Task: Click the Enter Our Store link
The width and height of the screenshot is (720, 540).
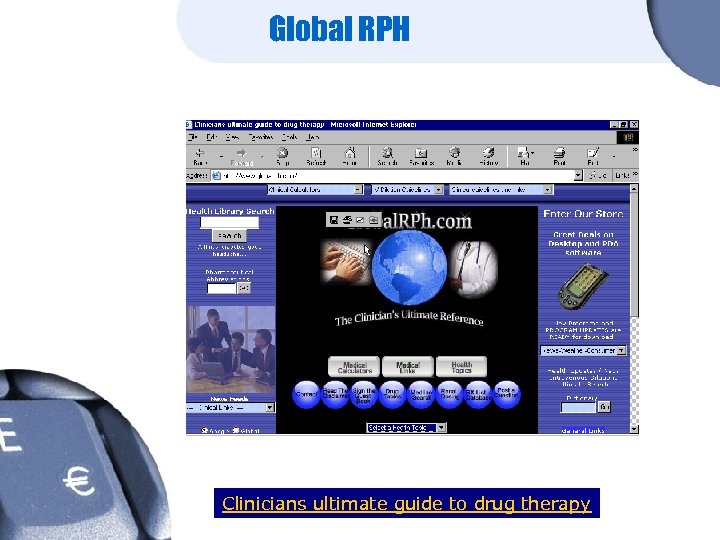Action: (583, 214)
